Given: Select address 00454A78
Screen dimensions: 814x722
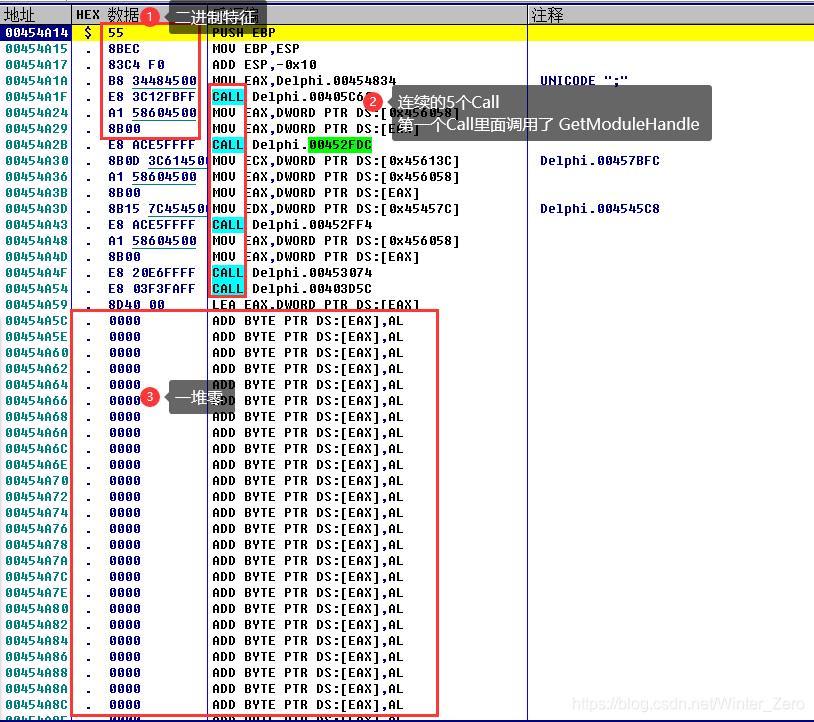Looking at the screenshot, I should pos(37,545).
